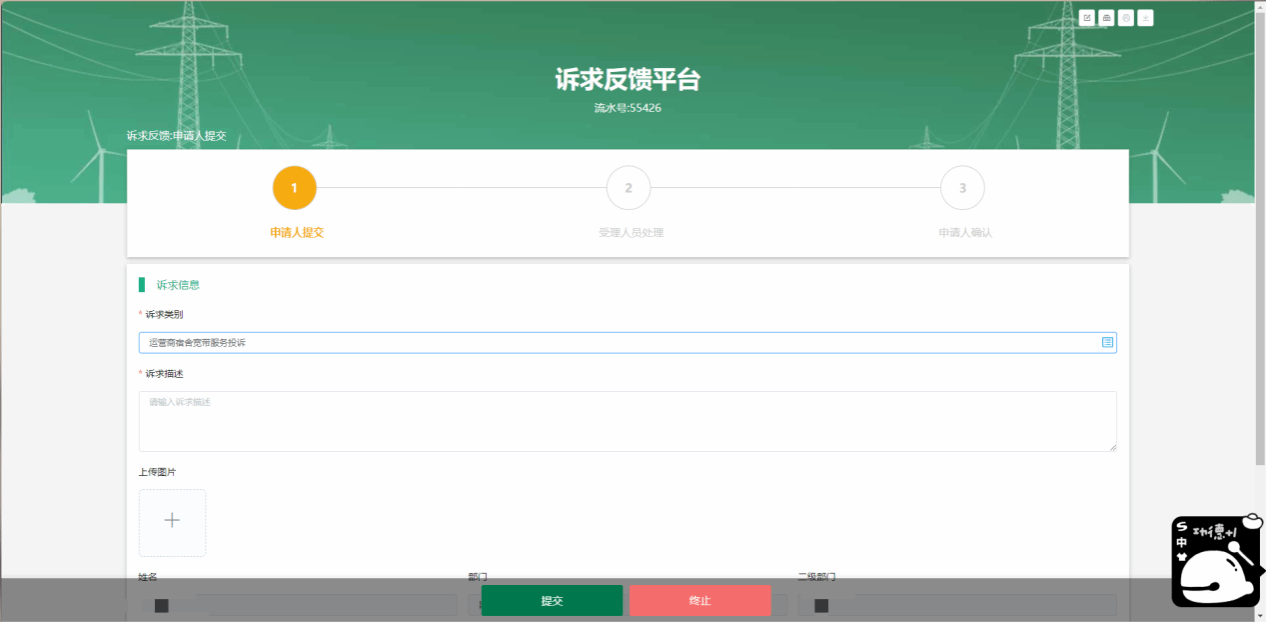The height and width of the screenshot is (622, 1266).
Task: Open the list picker icon in 诉求类别 field
Action: (1107, 342)
